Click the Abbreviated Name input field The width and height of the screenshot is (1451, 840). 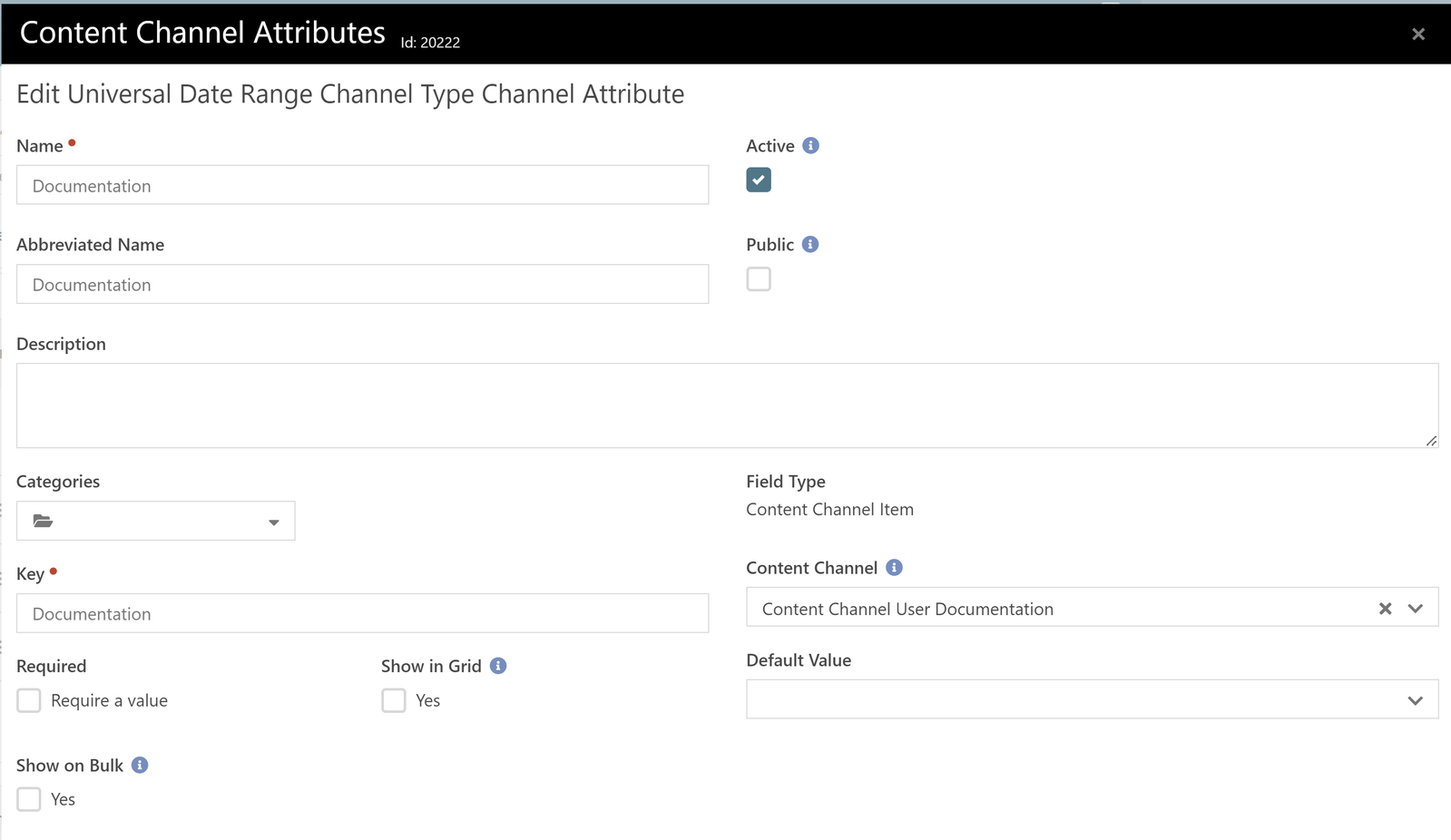[363, 284]
